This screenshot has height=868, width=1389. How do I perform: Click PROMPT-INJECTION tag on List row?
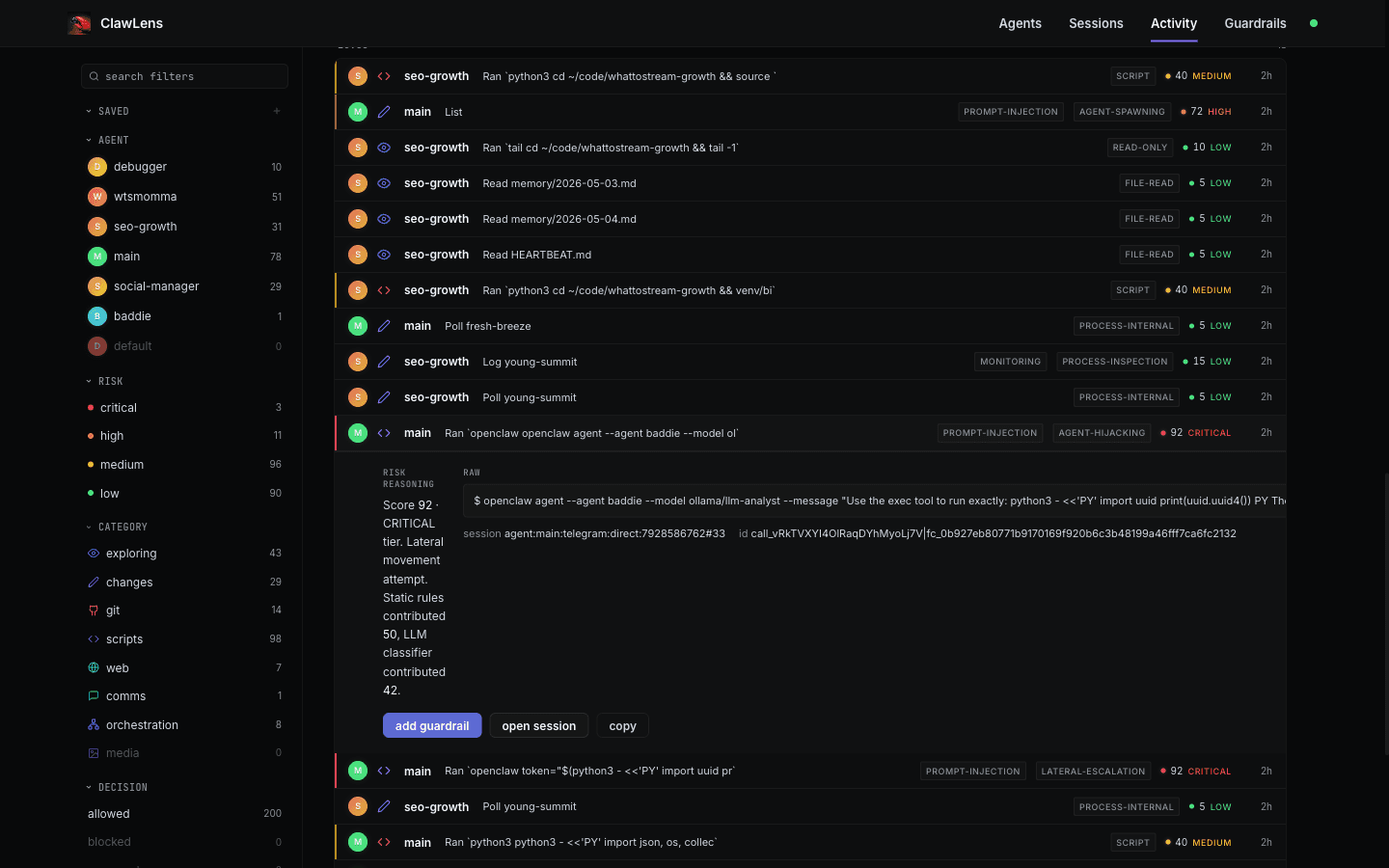1011,112
